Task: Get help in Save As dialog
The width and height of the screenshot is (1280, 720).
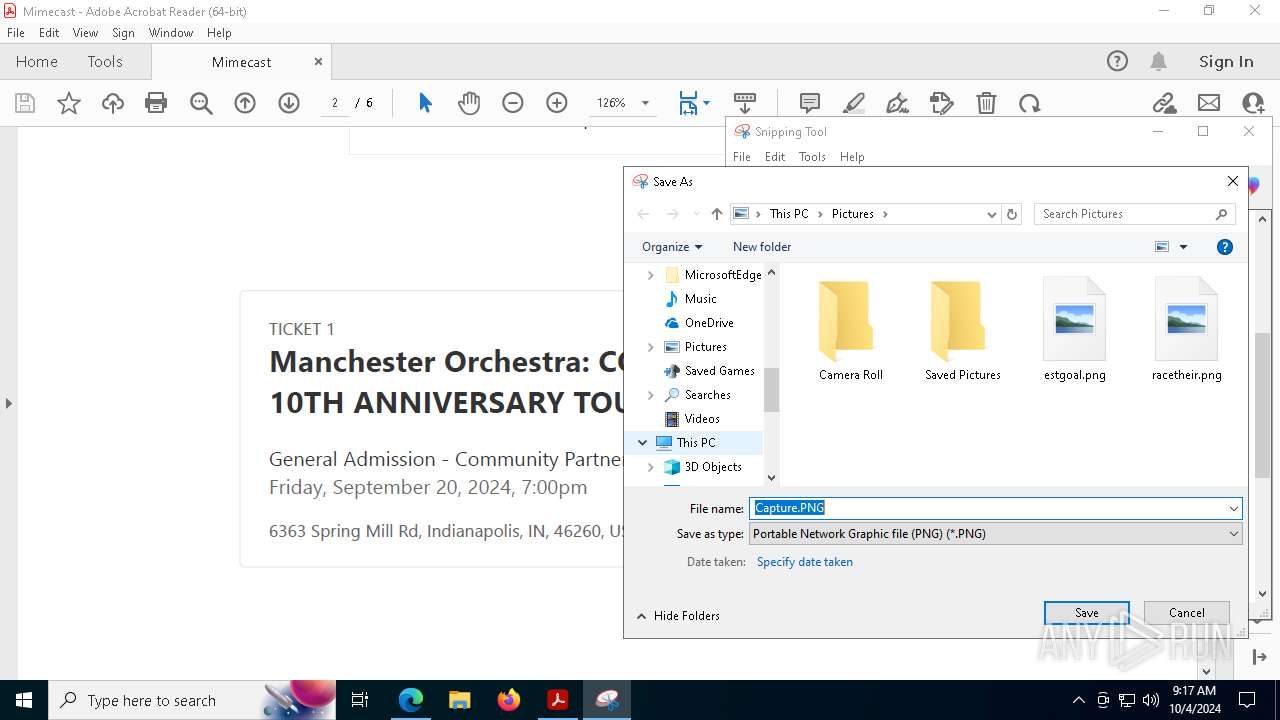Action: [x=1225, y=247]
